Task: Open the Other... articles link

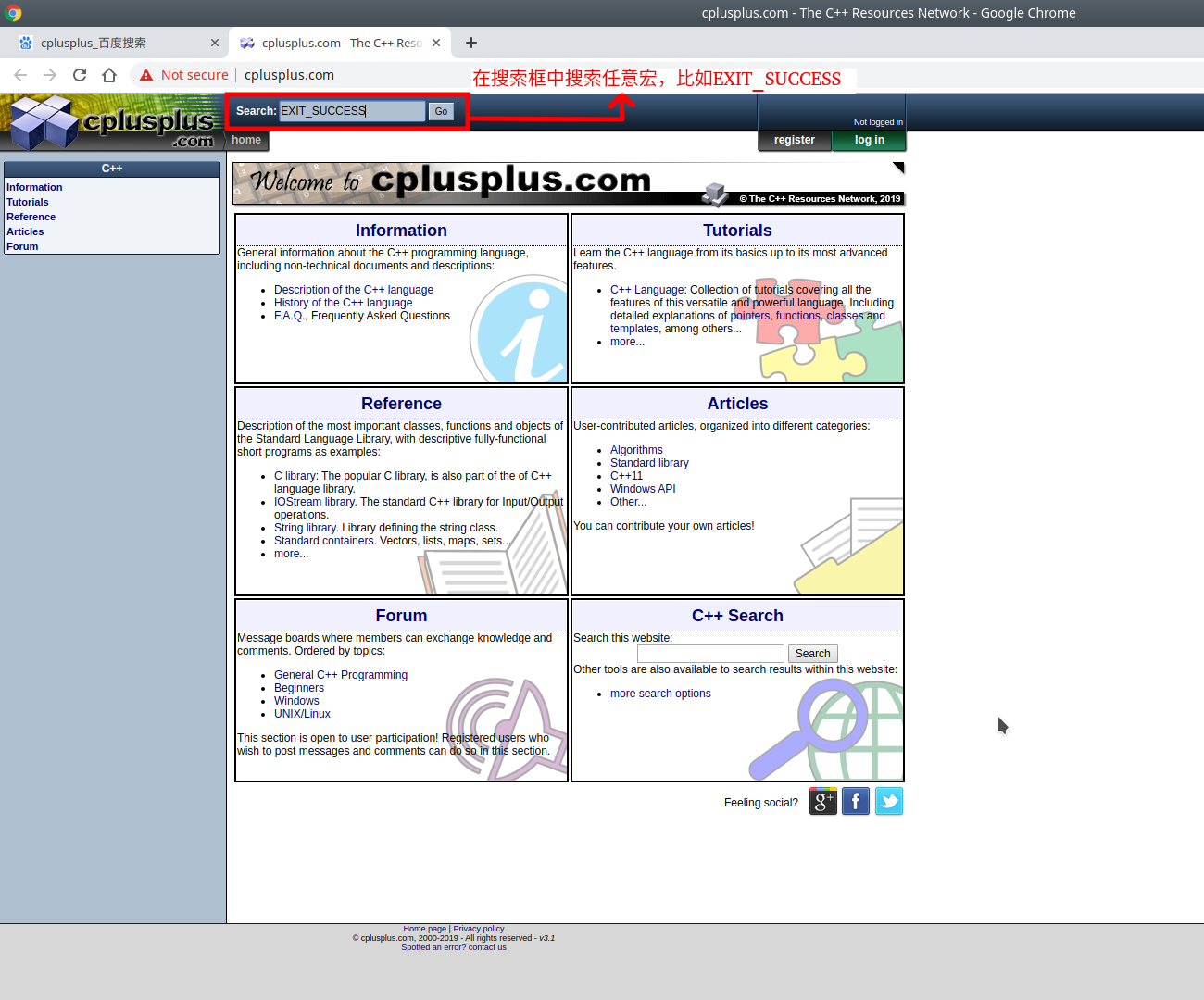Action: pos(628,502)
